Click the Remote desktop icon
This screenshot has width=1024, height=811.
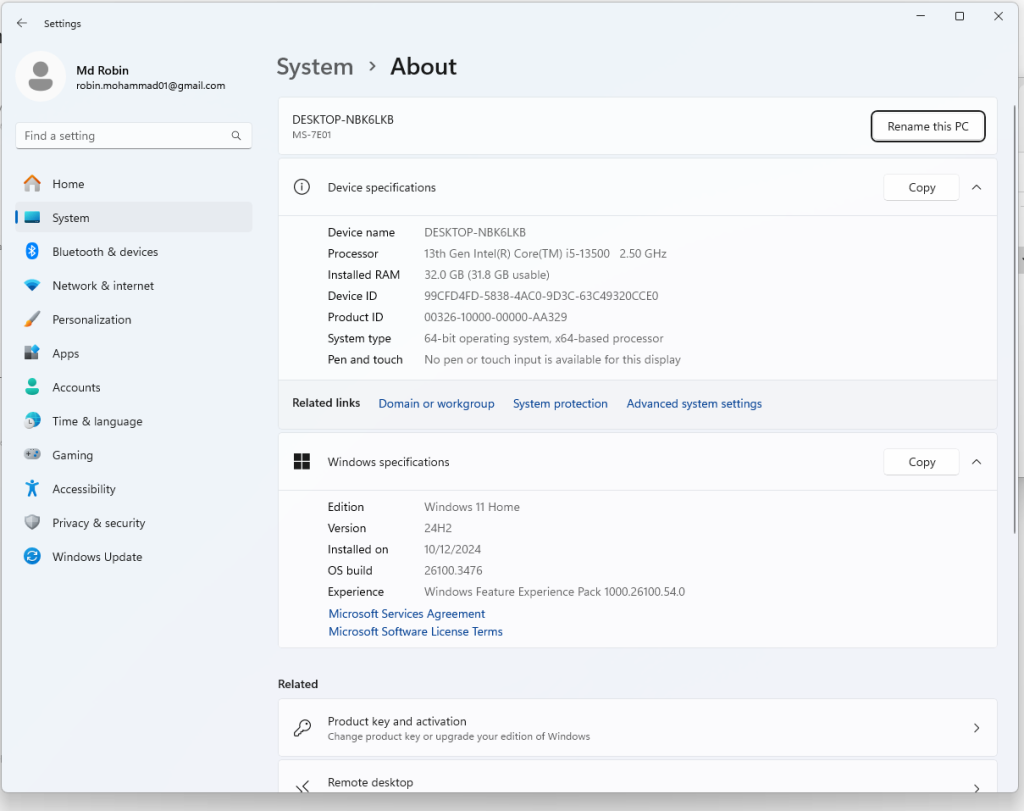(302, 787)
